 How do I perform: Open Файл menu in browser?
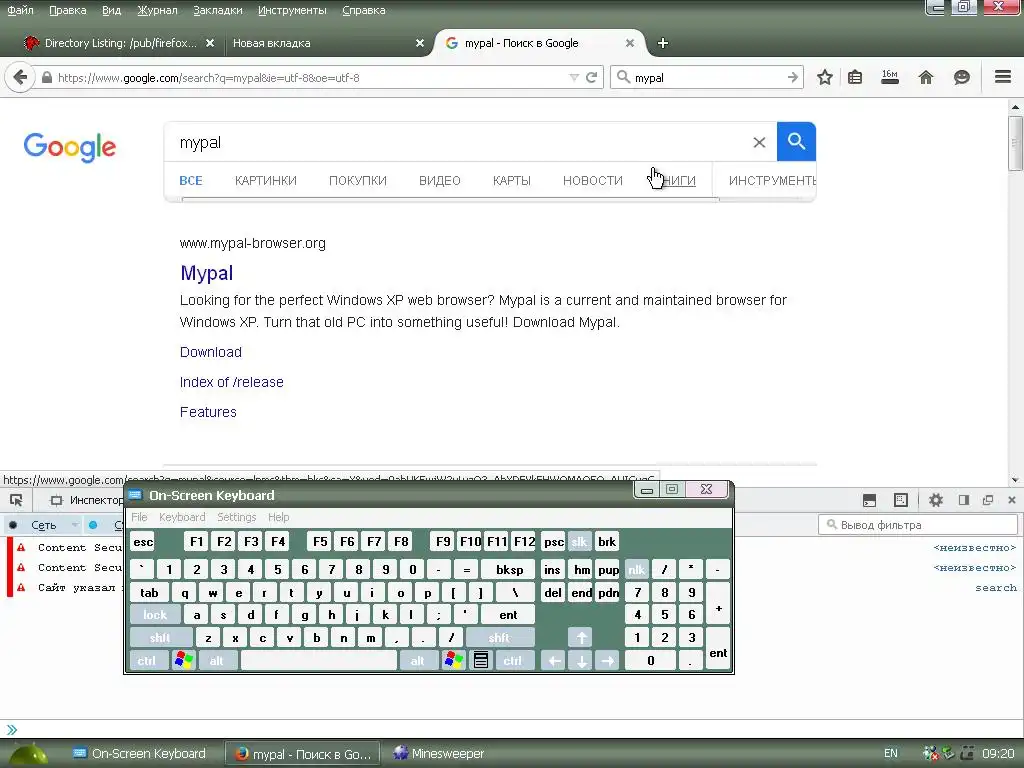pyautogui.click(x=20, y=10)
